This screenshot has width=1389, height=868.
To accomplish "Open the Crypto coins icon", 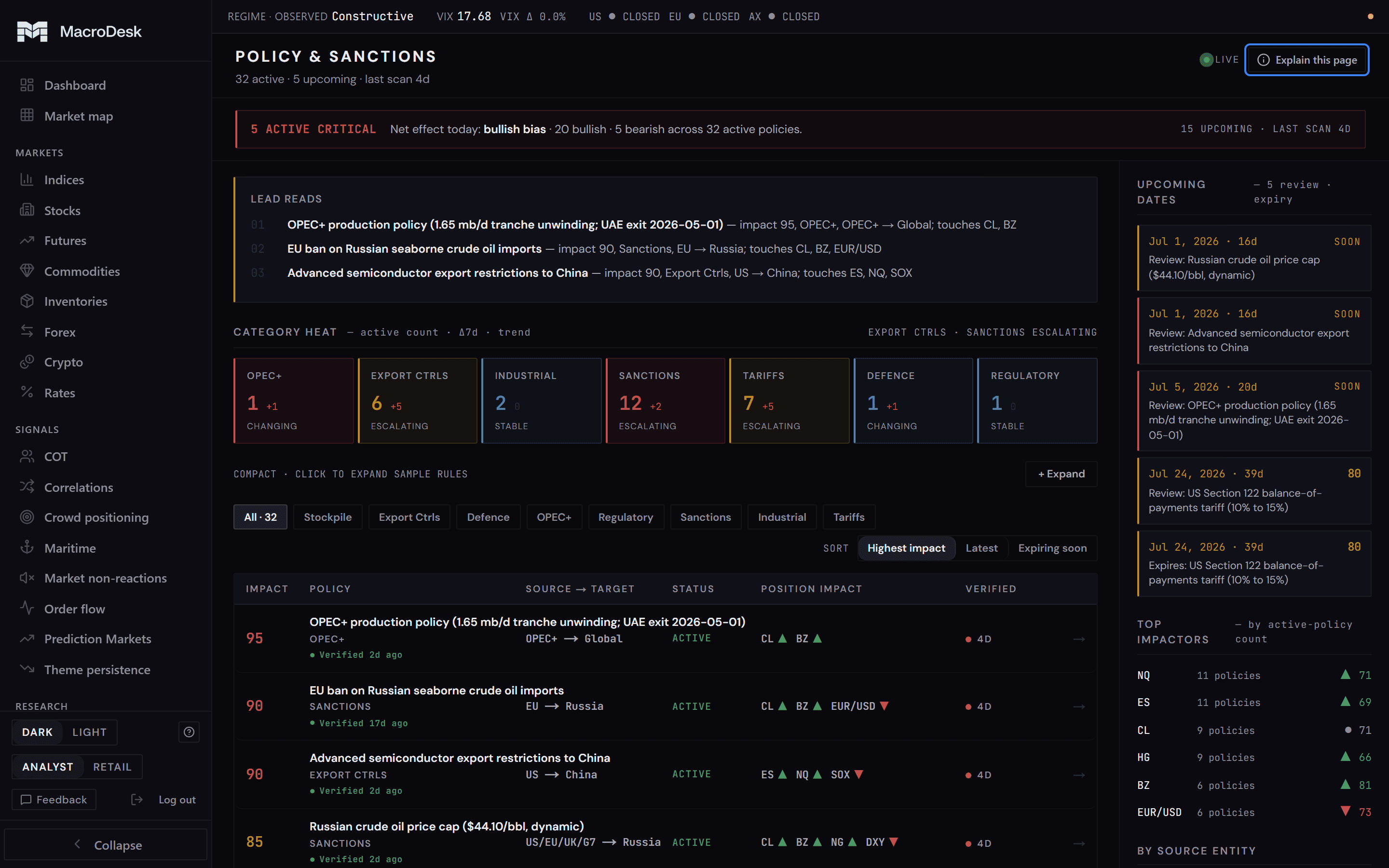I will tap(27, 362).
